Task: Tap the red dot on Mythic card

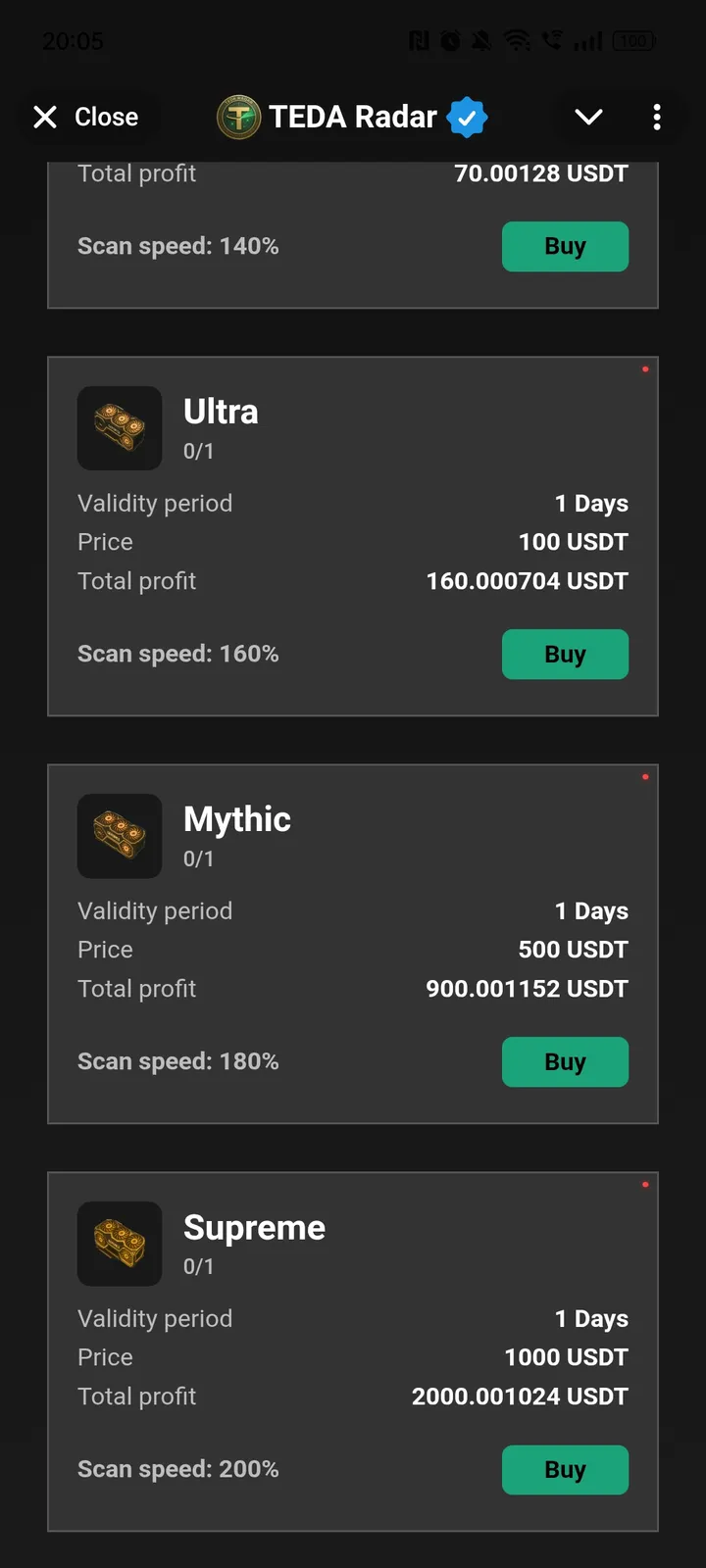Action: coord(645,777)
